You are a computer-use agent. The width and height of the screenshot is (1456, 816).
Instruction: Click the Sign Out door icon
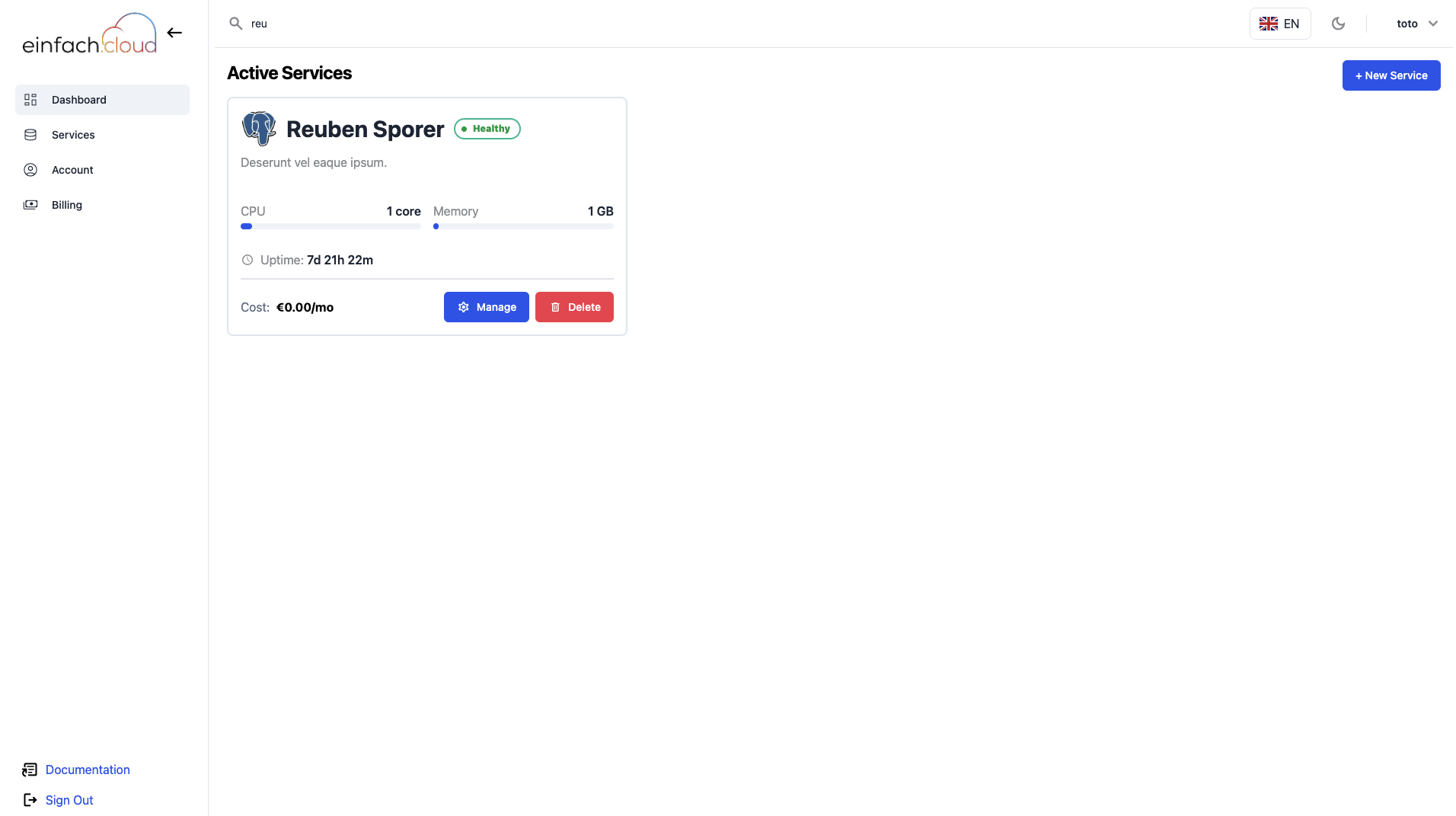pyautogui.click(x=30, y=800)
